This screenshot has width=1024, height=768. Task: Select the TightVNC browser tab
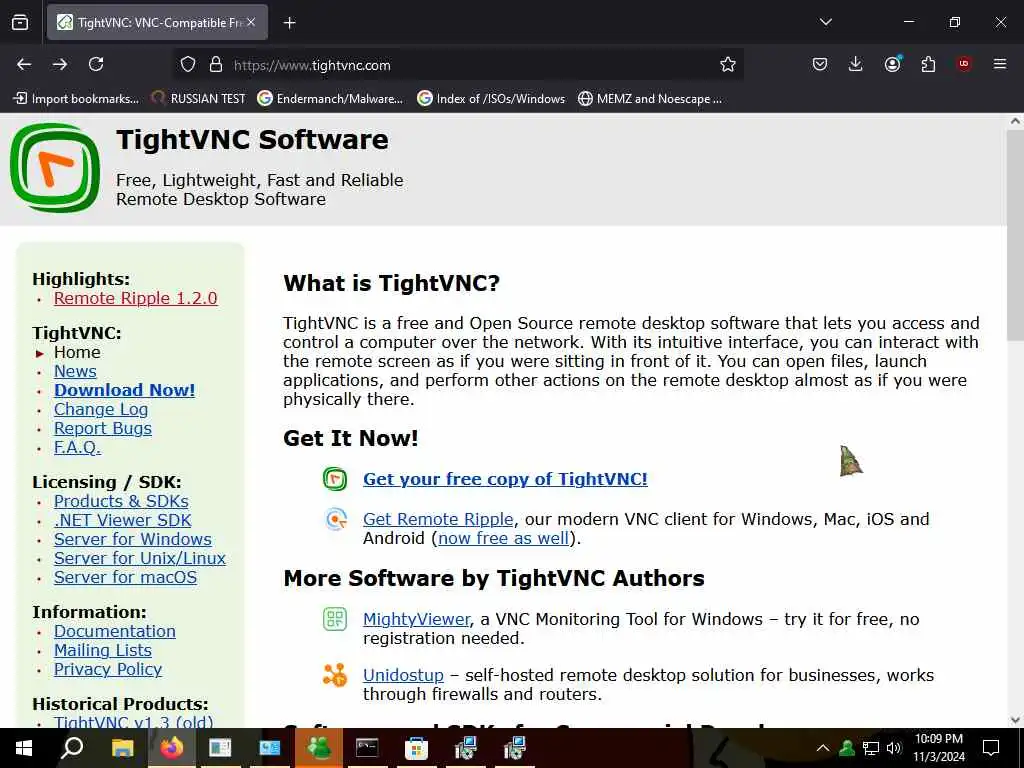(x=157, y=23)
